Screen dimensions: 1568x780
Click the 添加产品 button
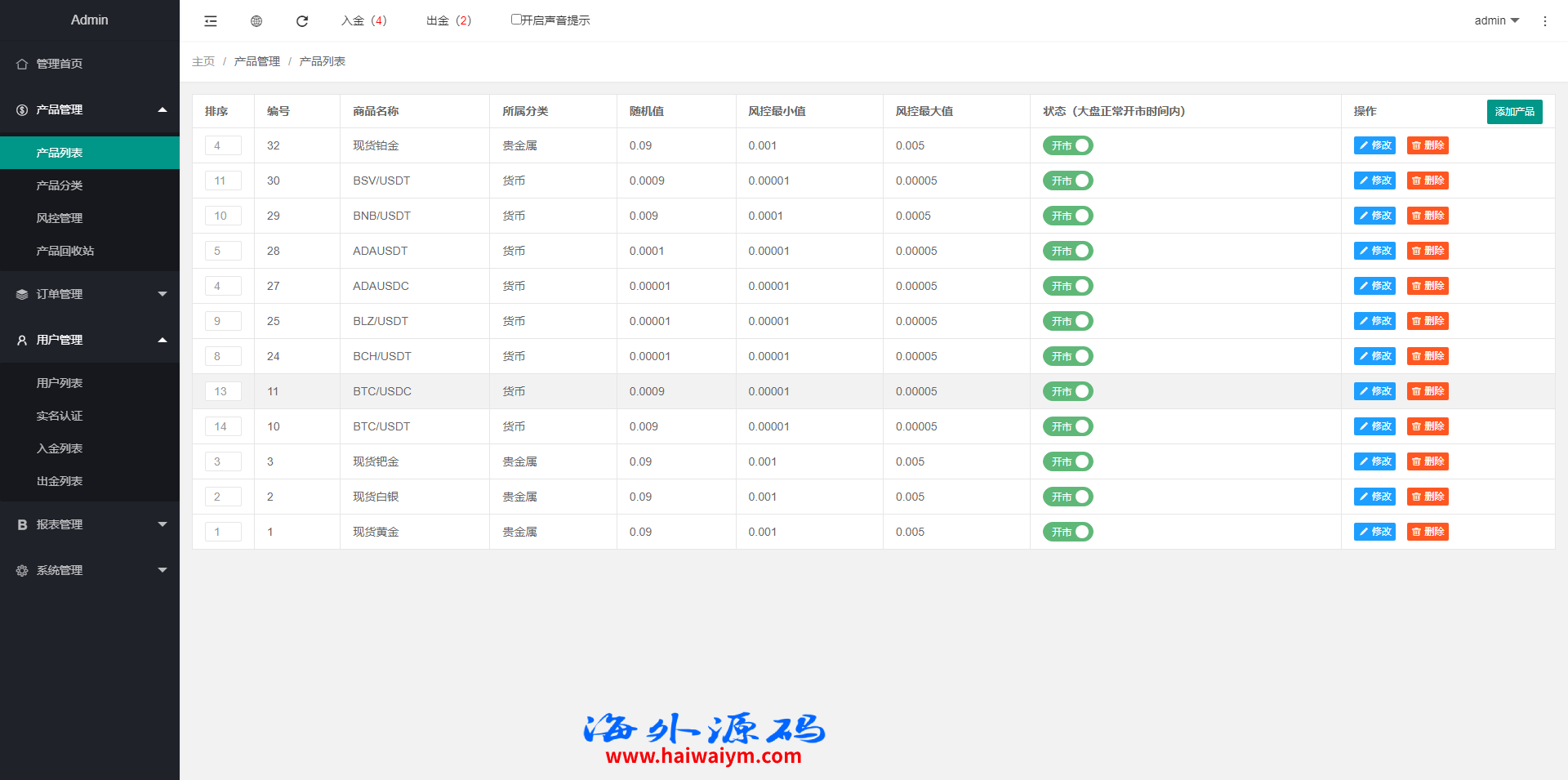pyautogui.click(x=1514, y=111)
